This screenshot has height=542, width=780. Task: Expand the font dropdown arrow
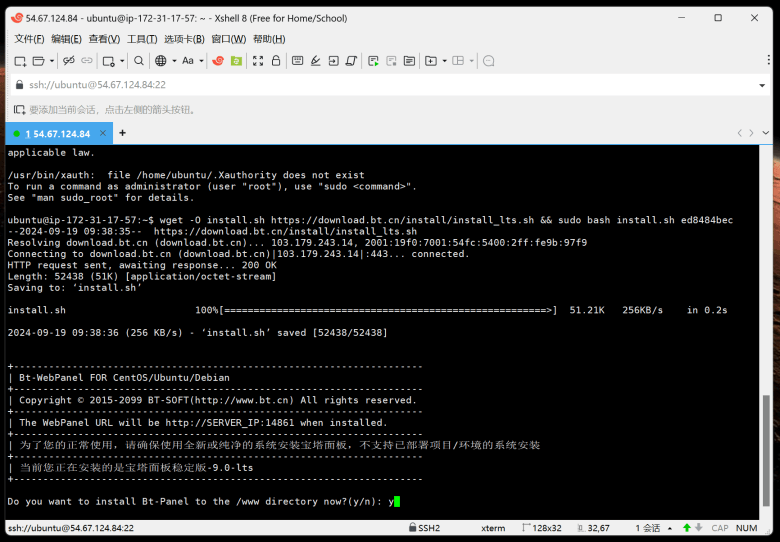[201, 61]
